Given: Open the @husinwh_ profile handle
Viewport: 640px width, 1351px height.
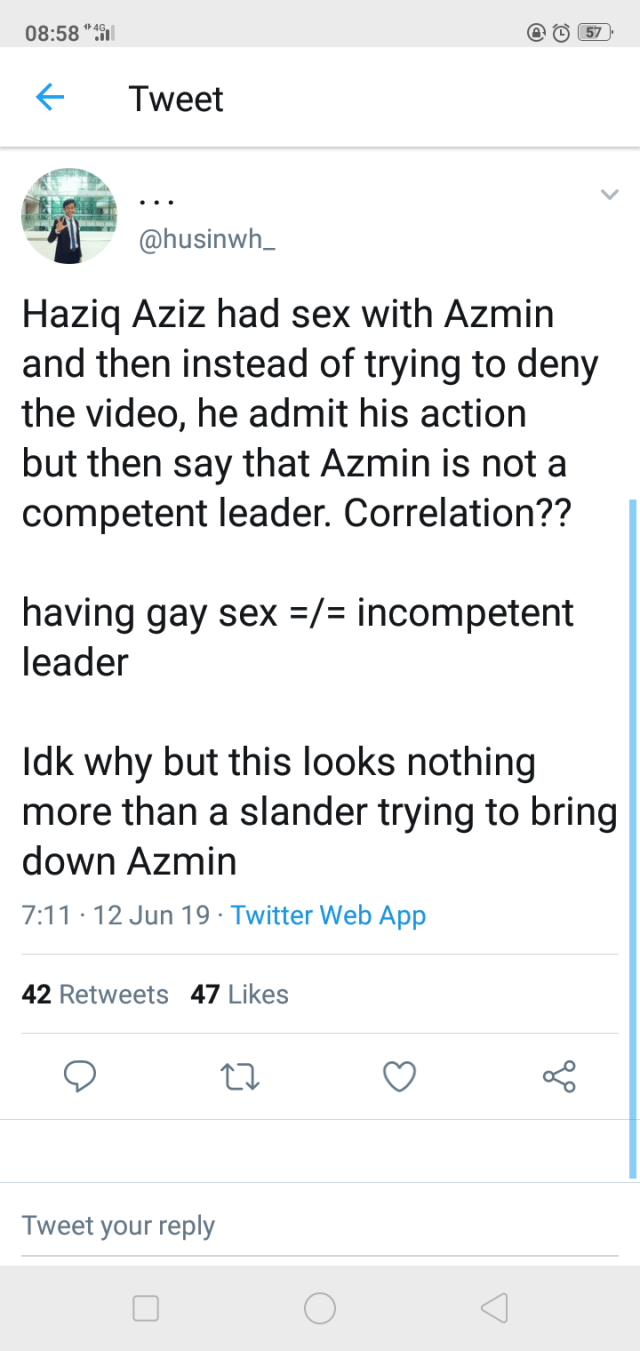Looking at the screenshot, I should pyautogui.click(x=206, y=242).
